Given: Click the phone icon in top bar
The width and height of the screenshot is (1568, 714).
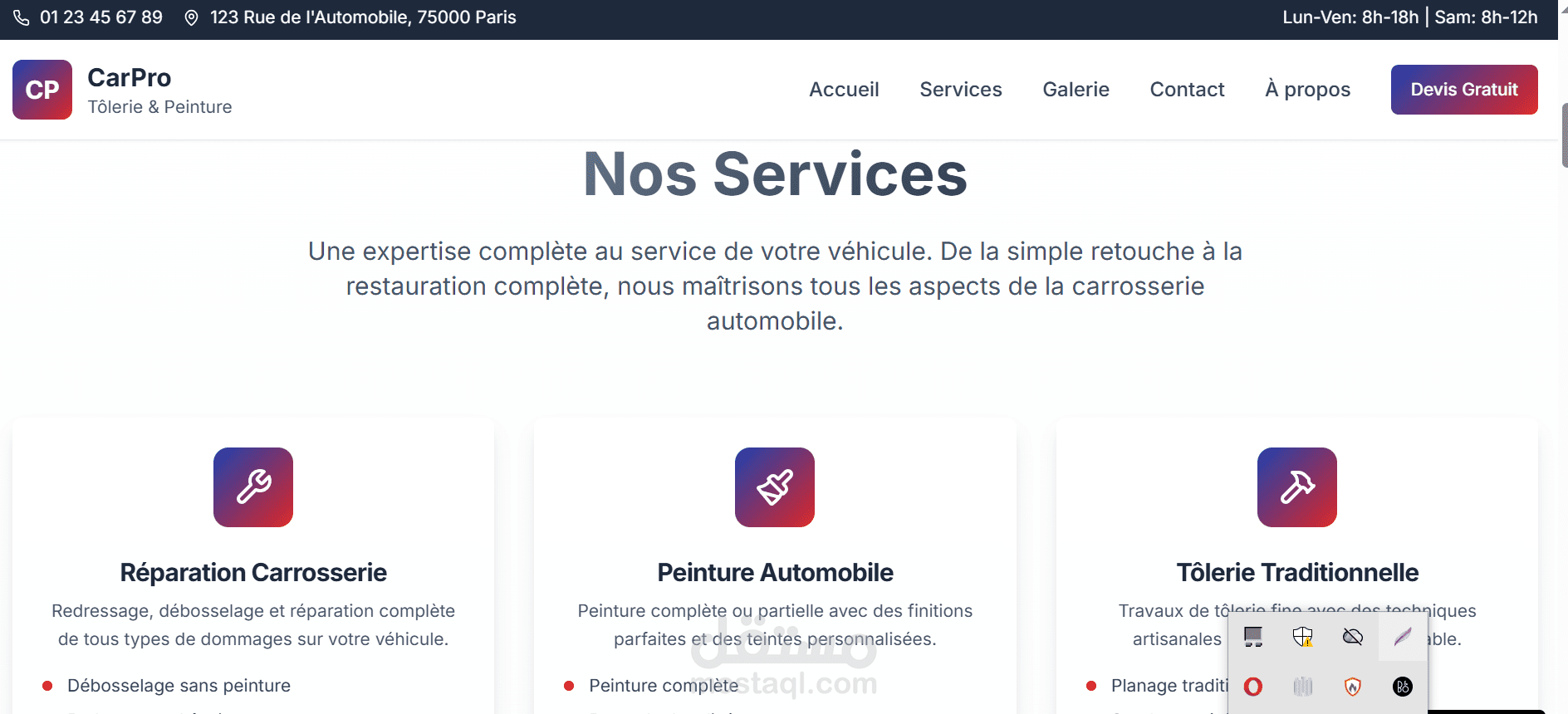Looking at the screenshot, I should coord(22,17).
